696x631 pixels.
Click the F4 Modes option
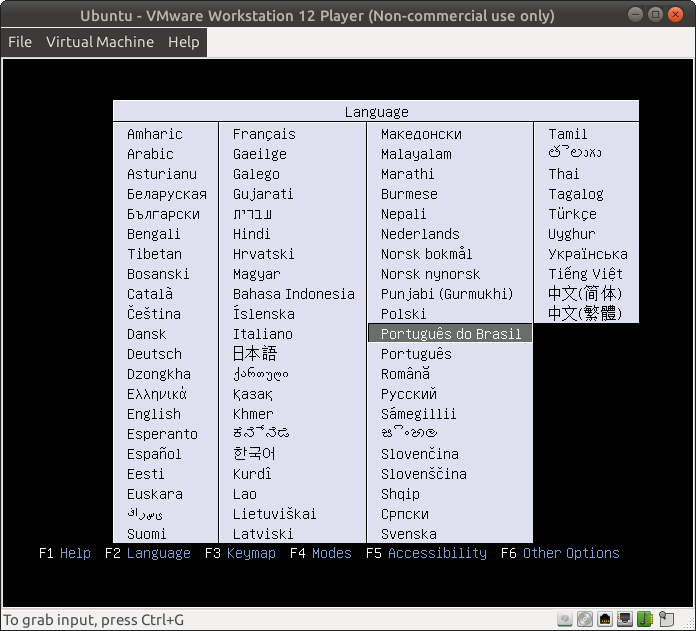click(320, 553)
